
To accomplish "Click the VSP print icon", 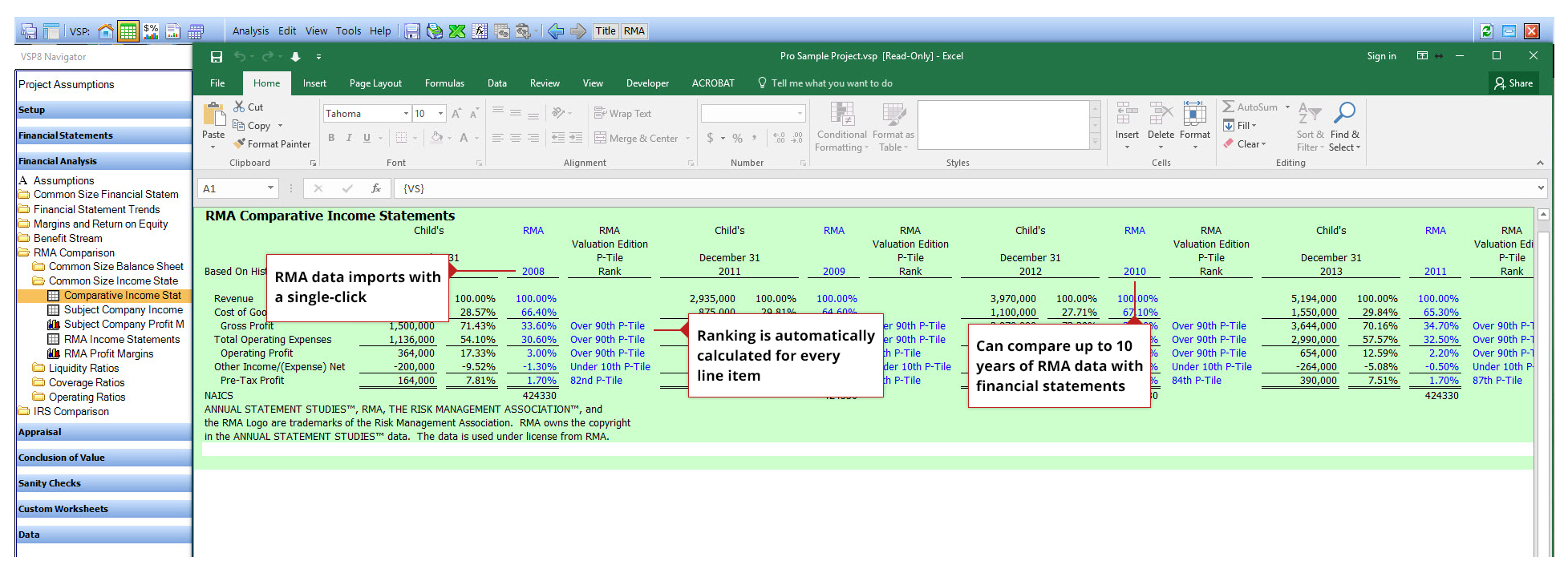I will 435,31.
